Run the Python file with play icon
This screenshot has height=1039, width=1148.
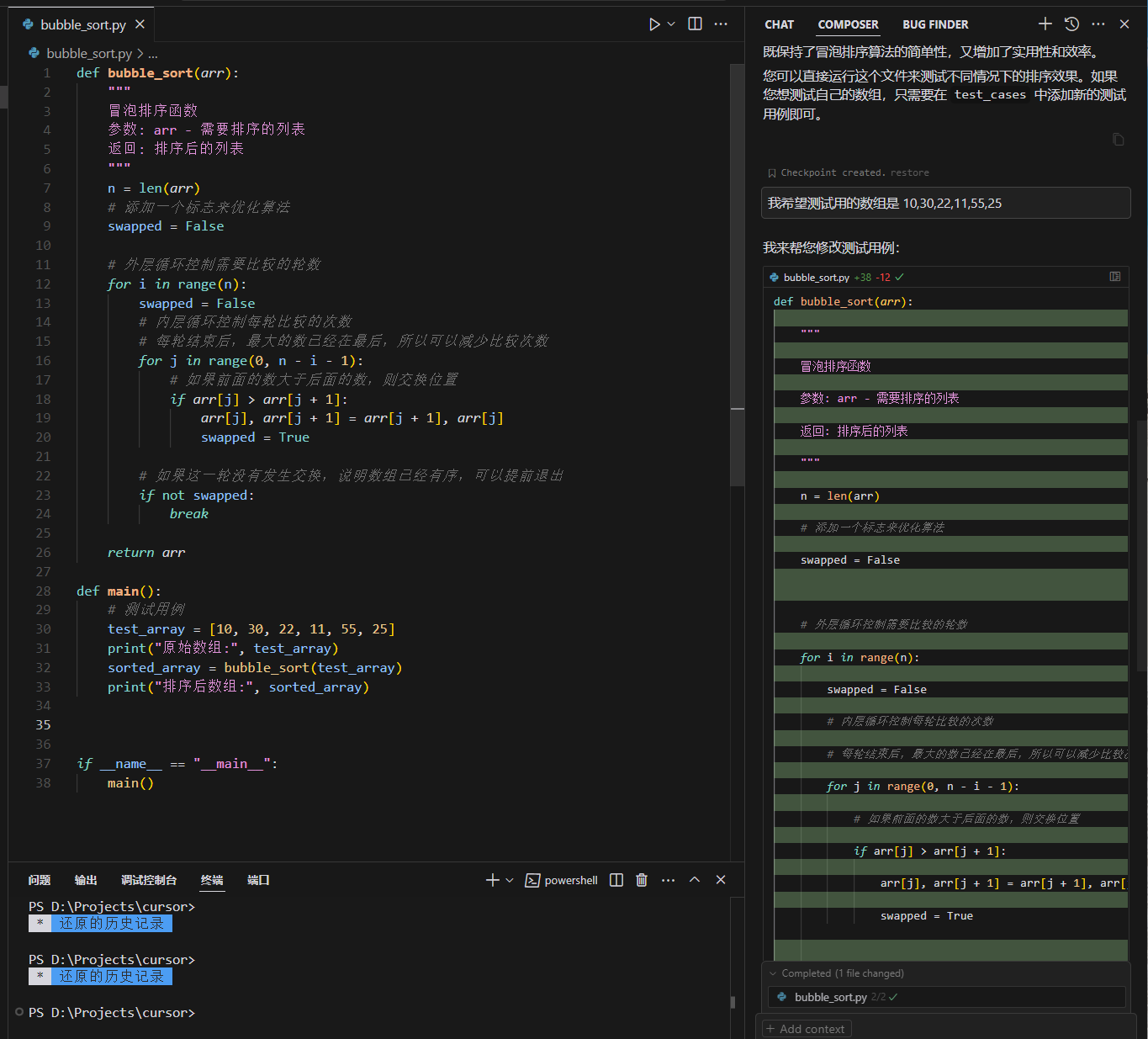[x=654, y=24]
